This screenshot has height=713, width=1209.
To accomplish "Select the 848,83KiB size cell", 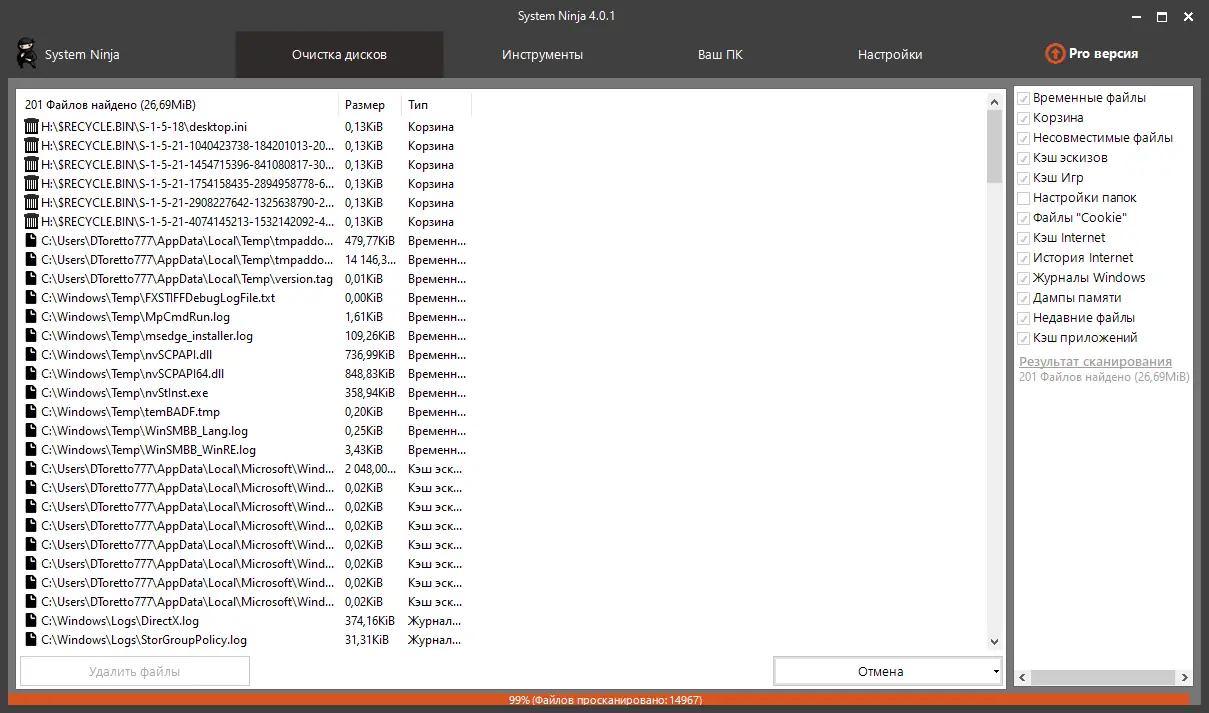I will (370, 374).
